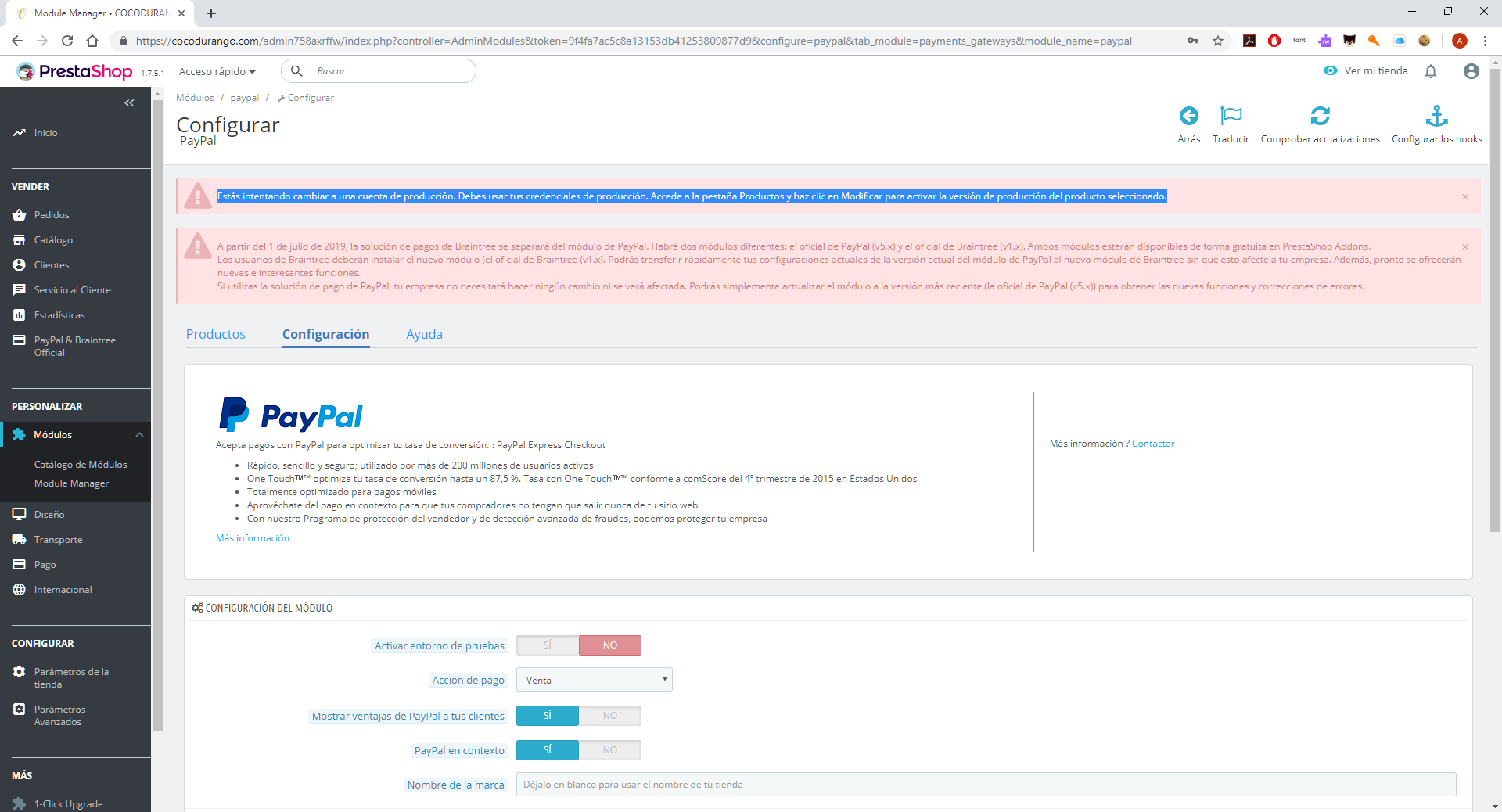The height and width of the screenshot is (812, 1502).
Task: Open Servicio al Cliente in sidebar
Action: click(x=72, y=289)
